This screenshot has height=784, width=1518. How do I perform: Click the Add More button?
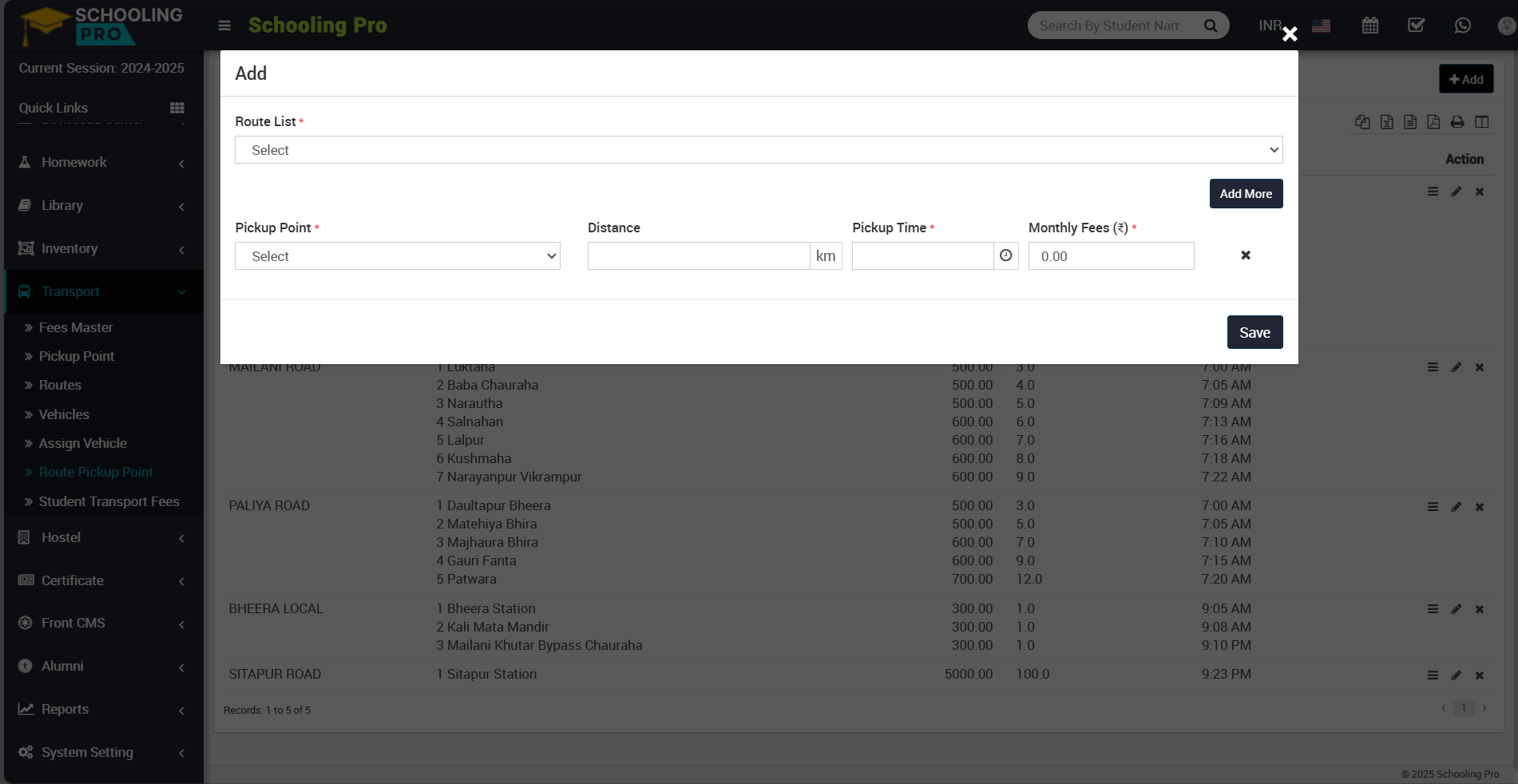(1246, 194)
